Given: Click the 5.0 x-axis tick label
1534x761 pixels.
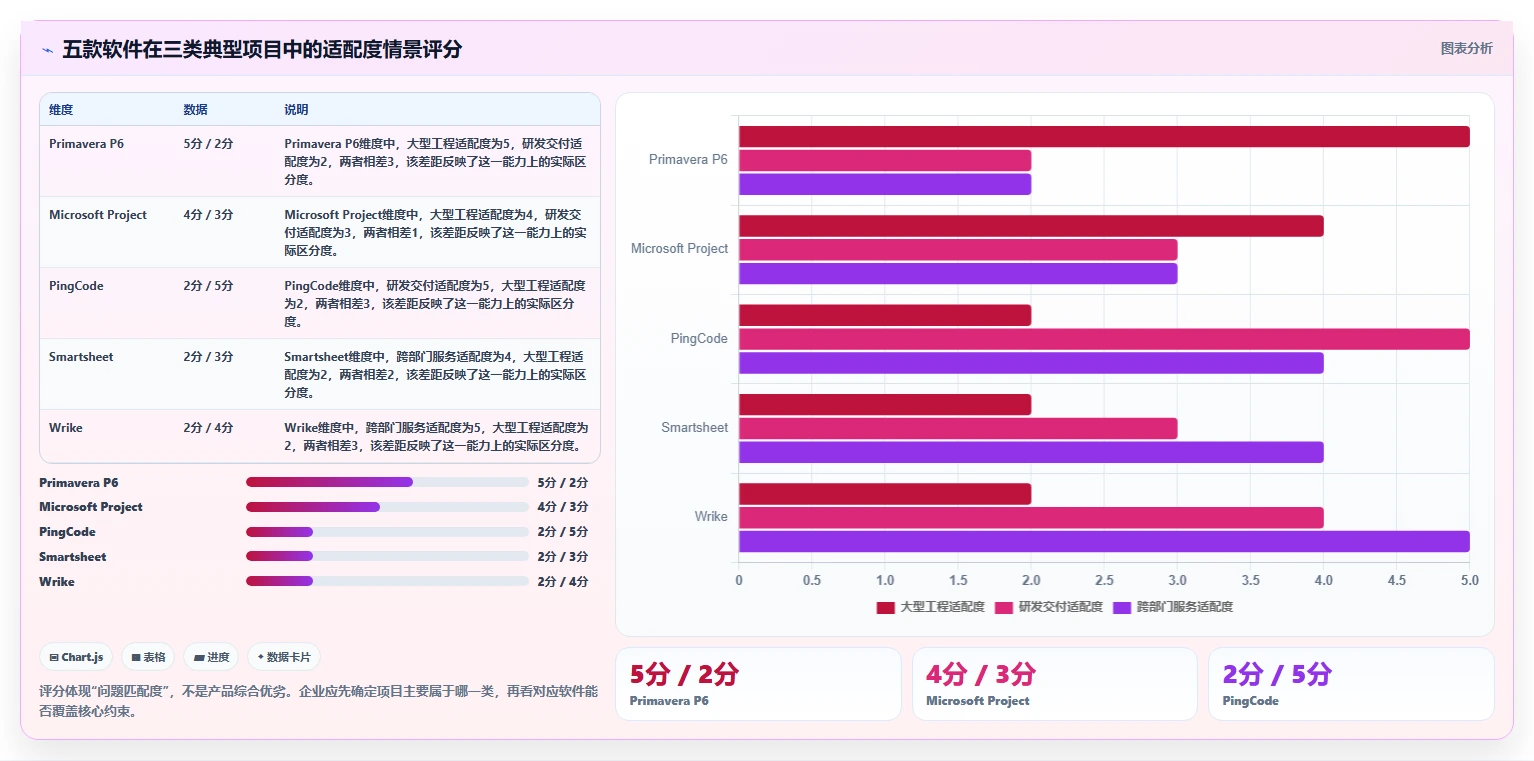Looking at the screenshot, I should click(1469, 581).
